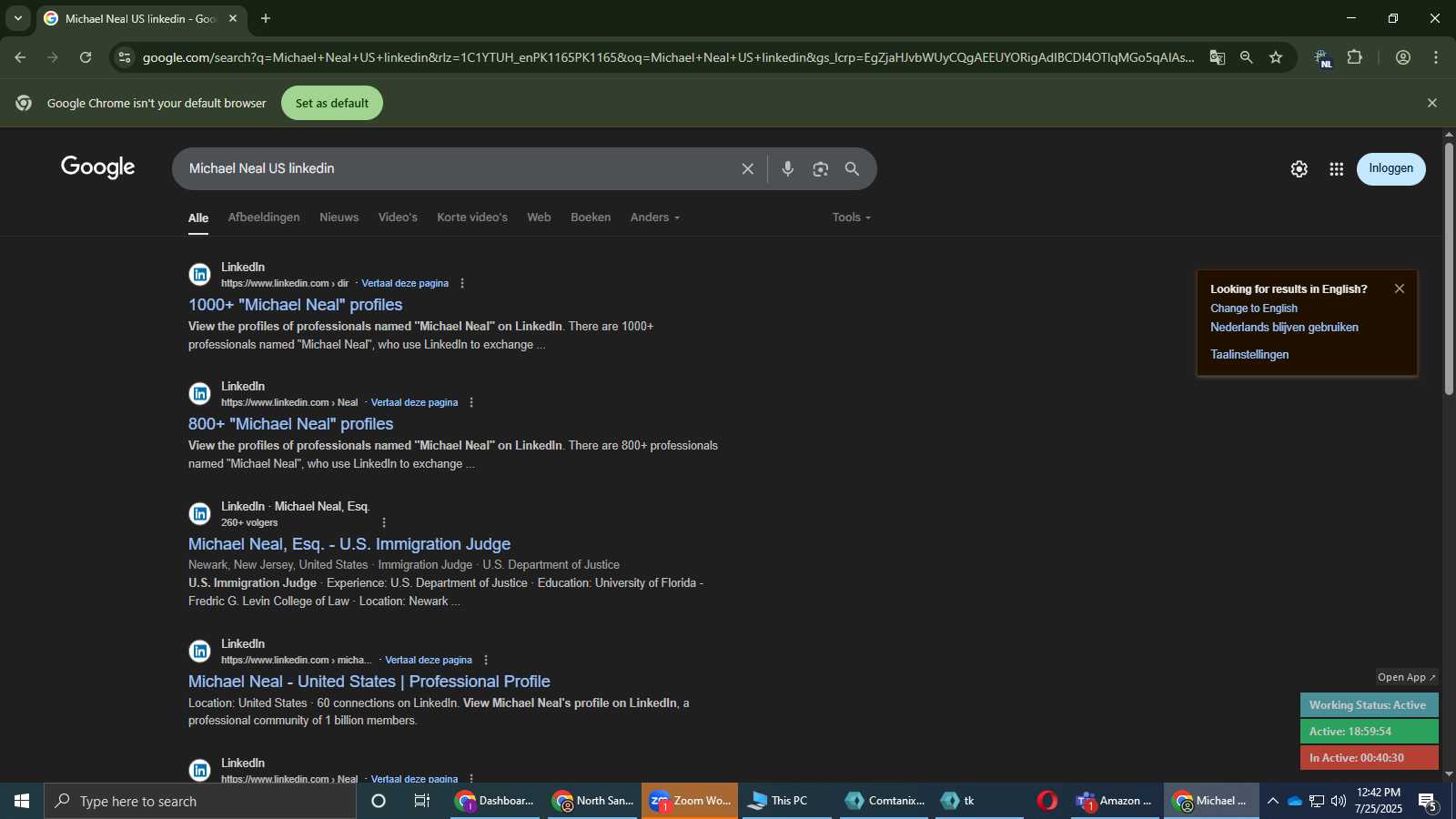This screenshot has width=1456, height=819.
Task: Submit search with the magnifier icon
Action: pos(852,169)
